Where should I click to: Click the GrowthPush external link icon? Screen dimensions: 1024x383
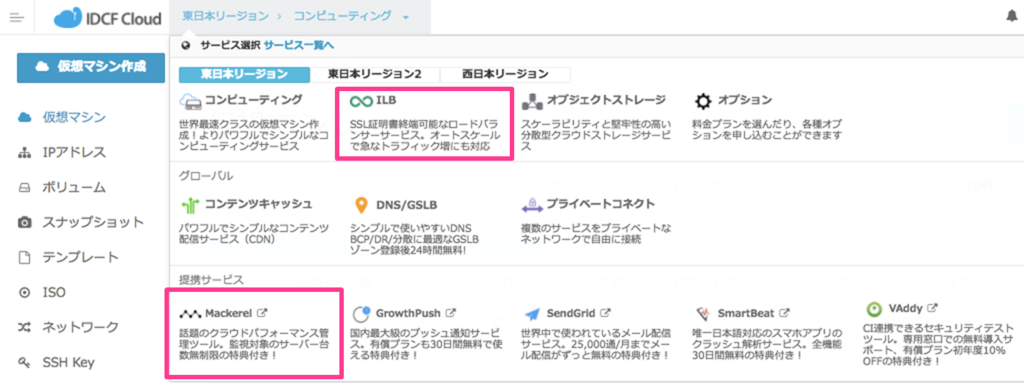tap(451, 312)
